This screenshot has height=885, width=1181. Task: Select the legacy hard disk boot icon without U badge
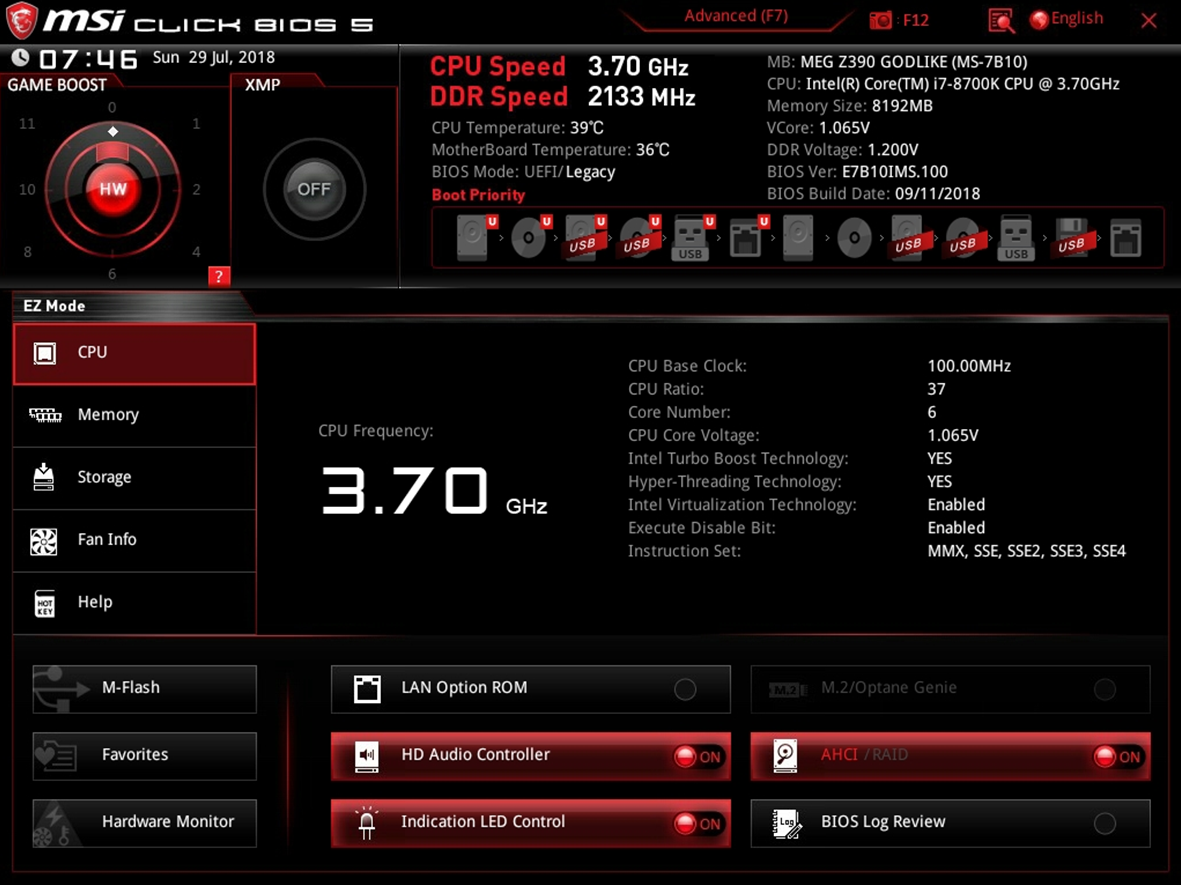[798, 237]
